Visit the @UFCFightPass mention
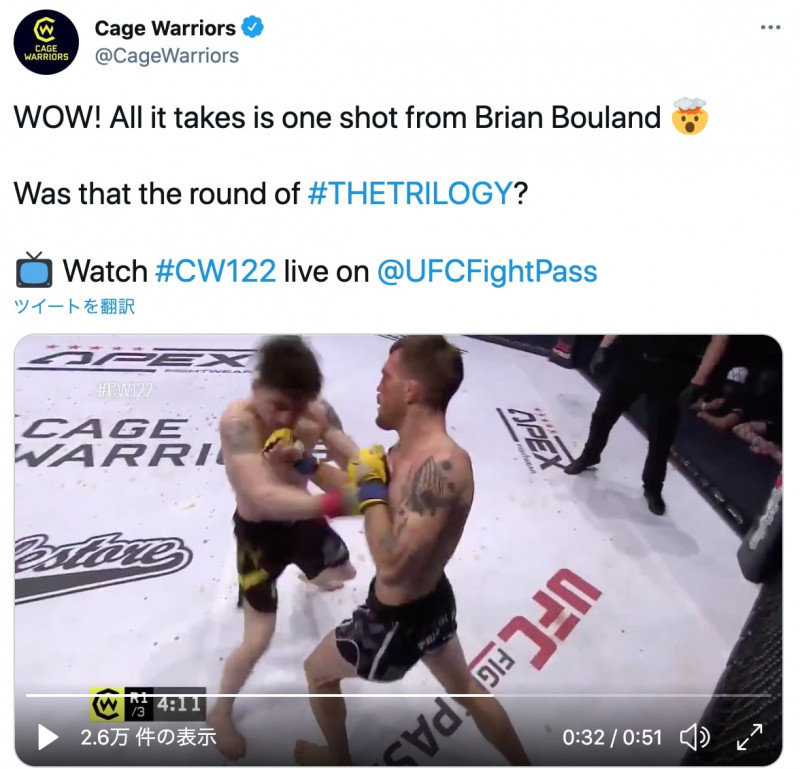Image resolution: width=800 pixels, height=769 pixels. [487, 271]
